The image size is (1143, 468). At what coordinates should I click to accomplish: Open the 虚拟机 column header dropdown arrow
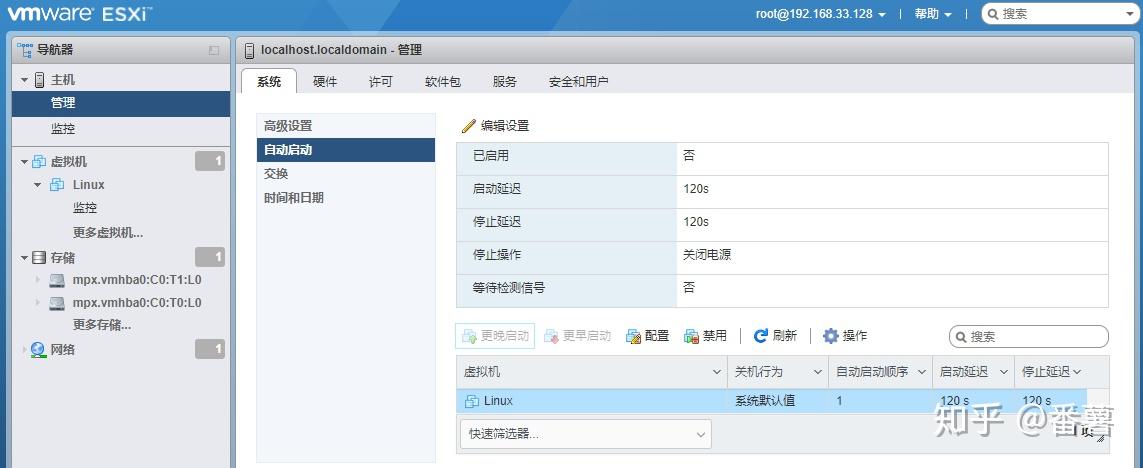click(x=717, y=372)
